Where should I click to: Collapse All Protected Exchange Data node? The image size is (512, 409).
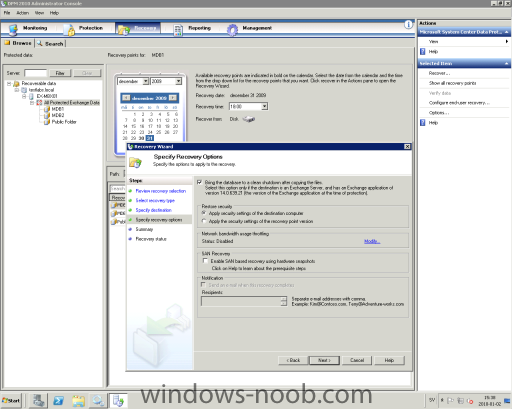[x=32, y=103]
